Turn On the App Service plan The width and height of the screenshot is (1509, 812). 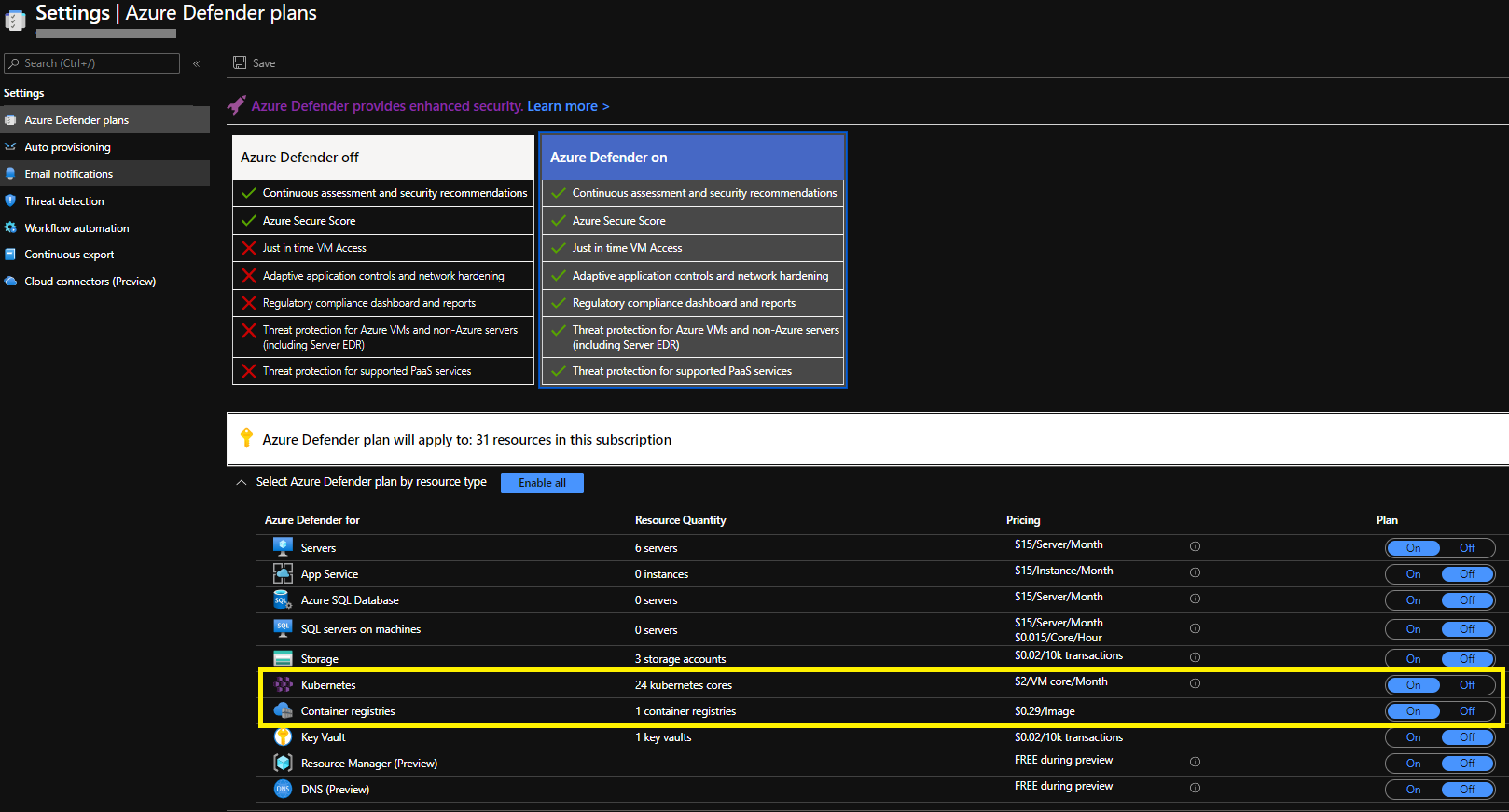click(1413, 574)
